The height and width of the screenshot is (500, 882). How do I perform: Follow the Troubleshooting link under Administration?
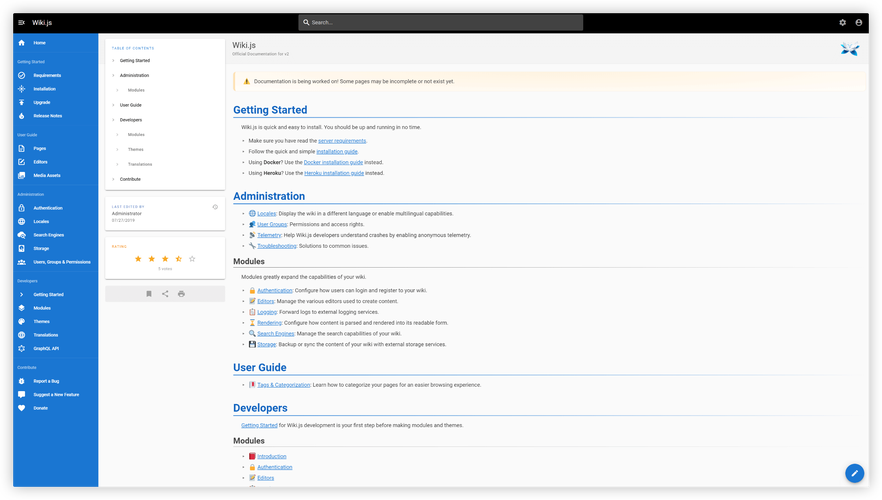click(x=276, y=246)
